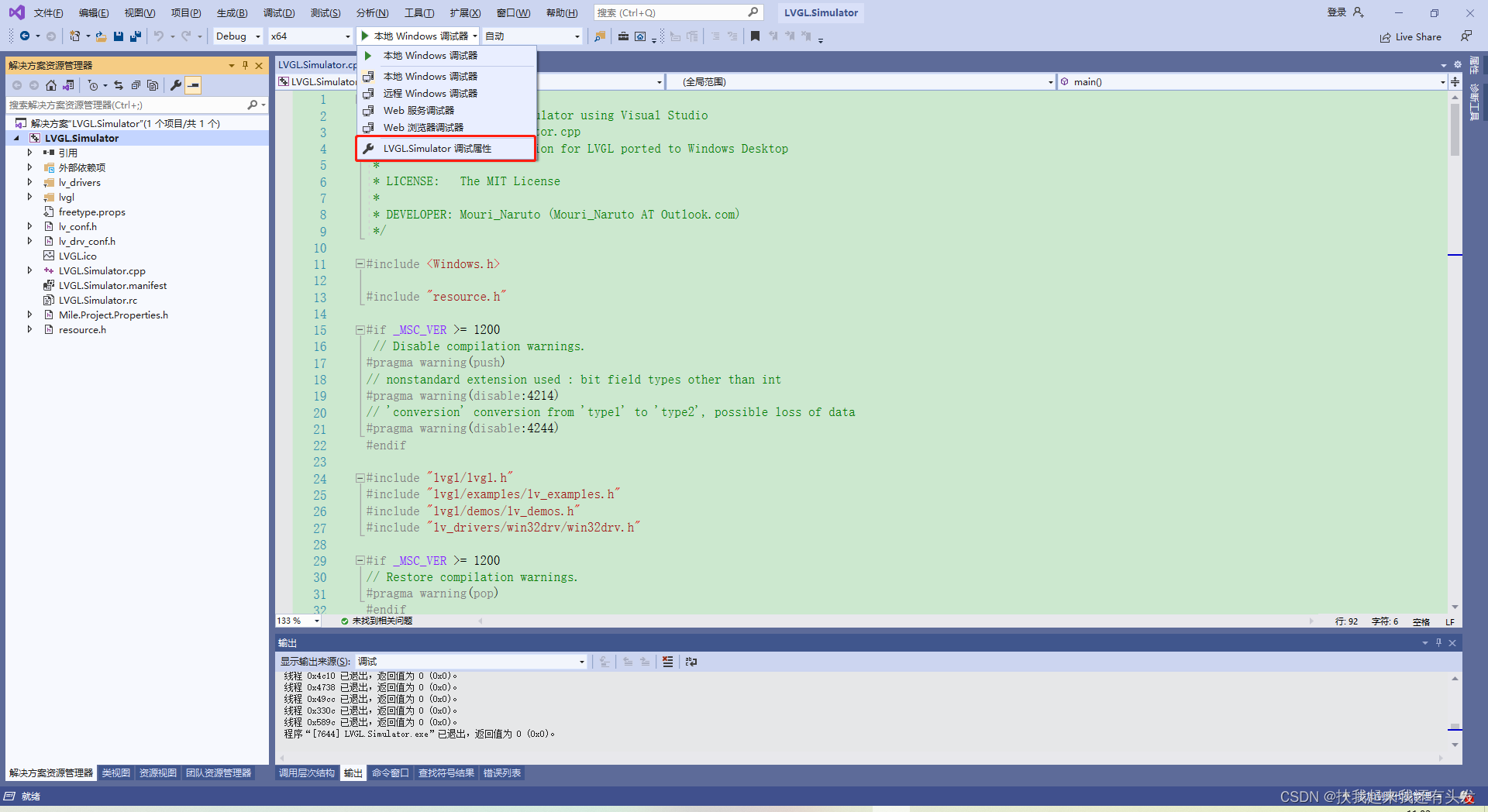Collapse the include block at line 24

[x=360, y=478]
